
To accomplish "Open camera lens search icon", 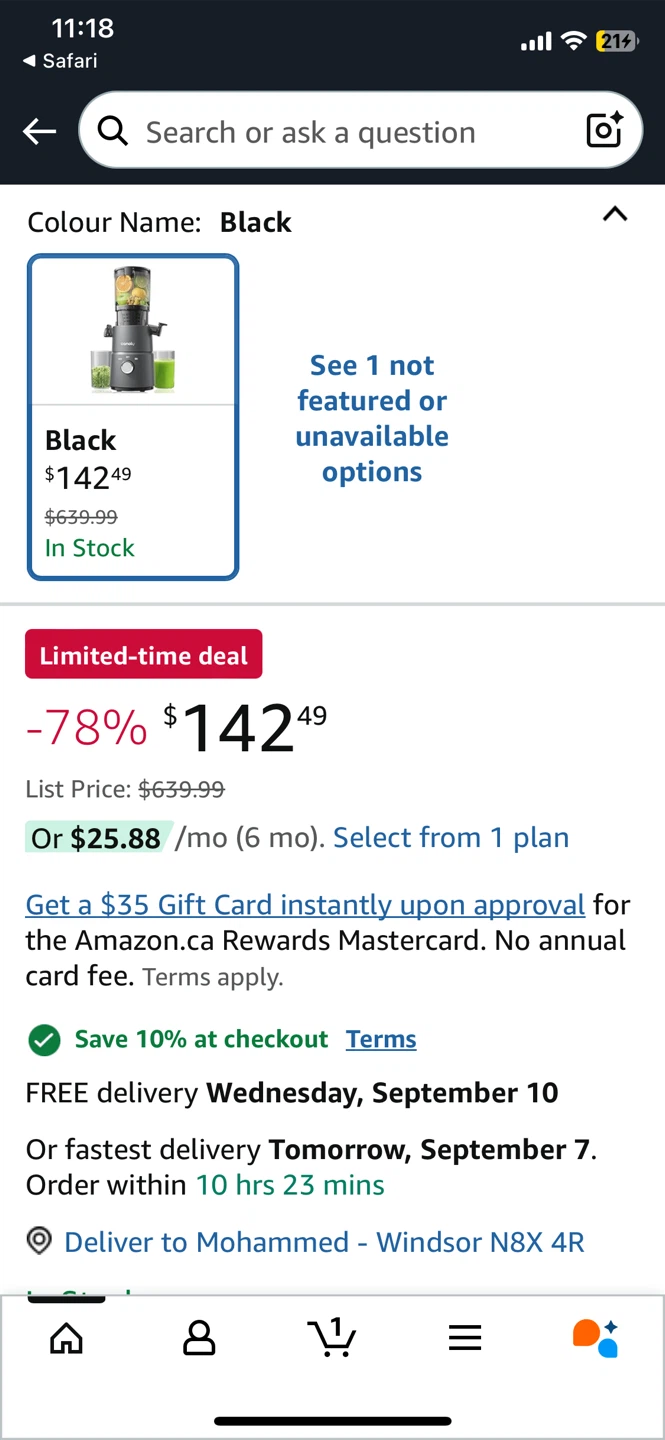I will tap(604, 130).
